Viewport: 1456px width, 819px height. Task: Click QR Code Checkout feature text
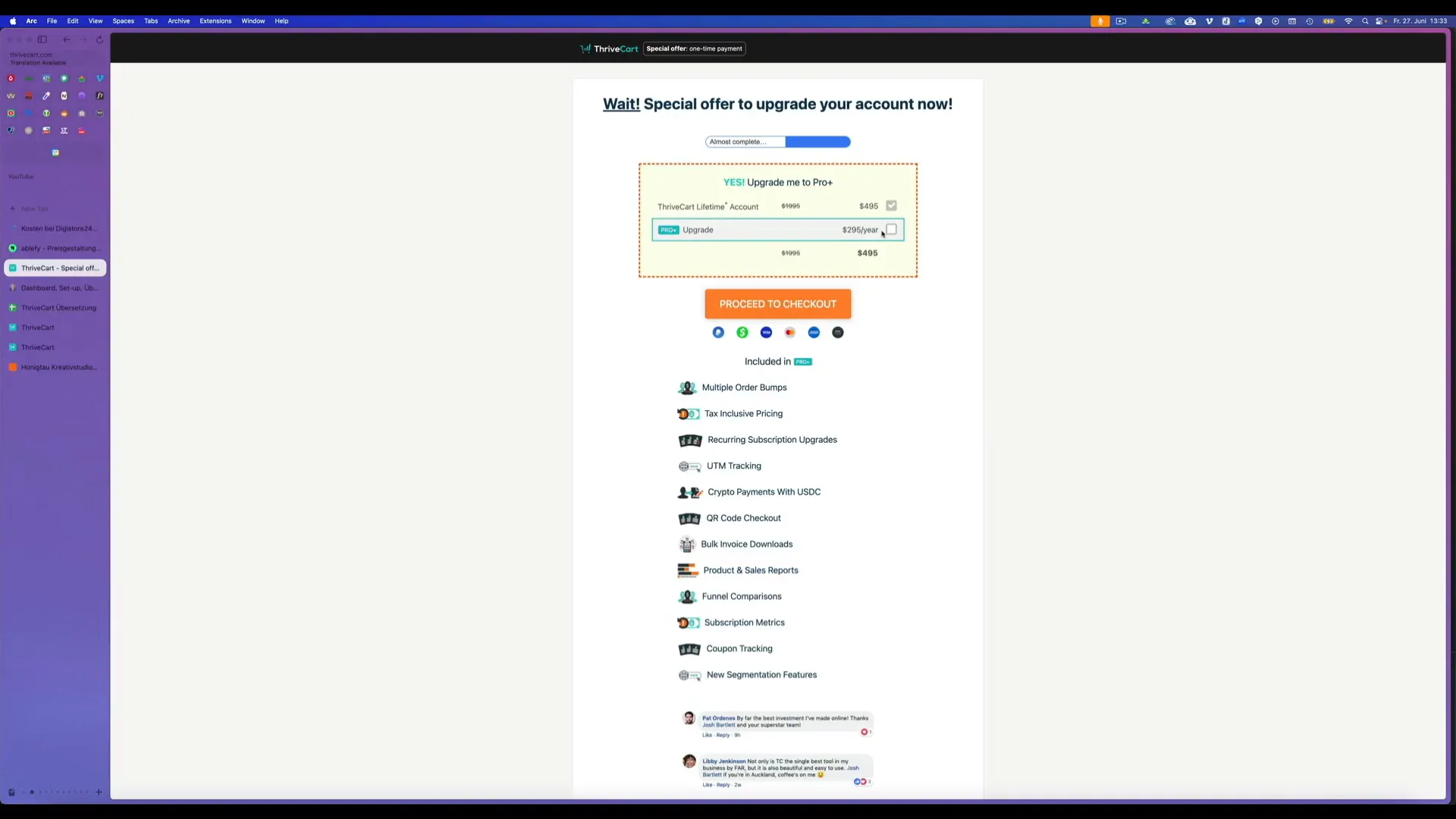[x=743, y=518]
